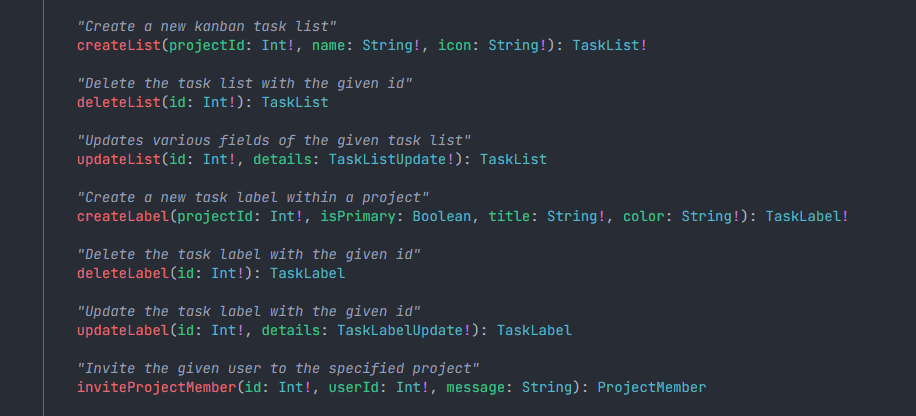Click the deleteLabel function name
The height and width of the screenshot is (416, 916).
point(123,273)
